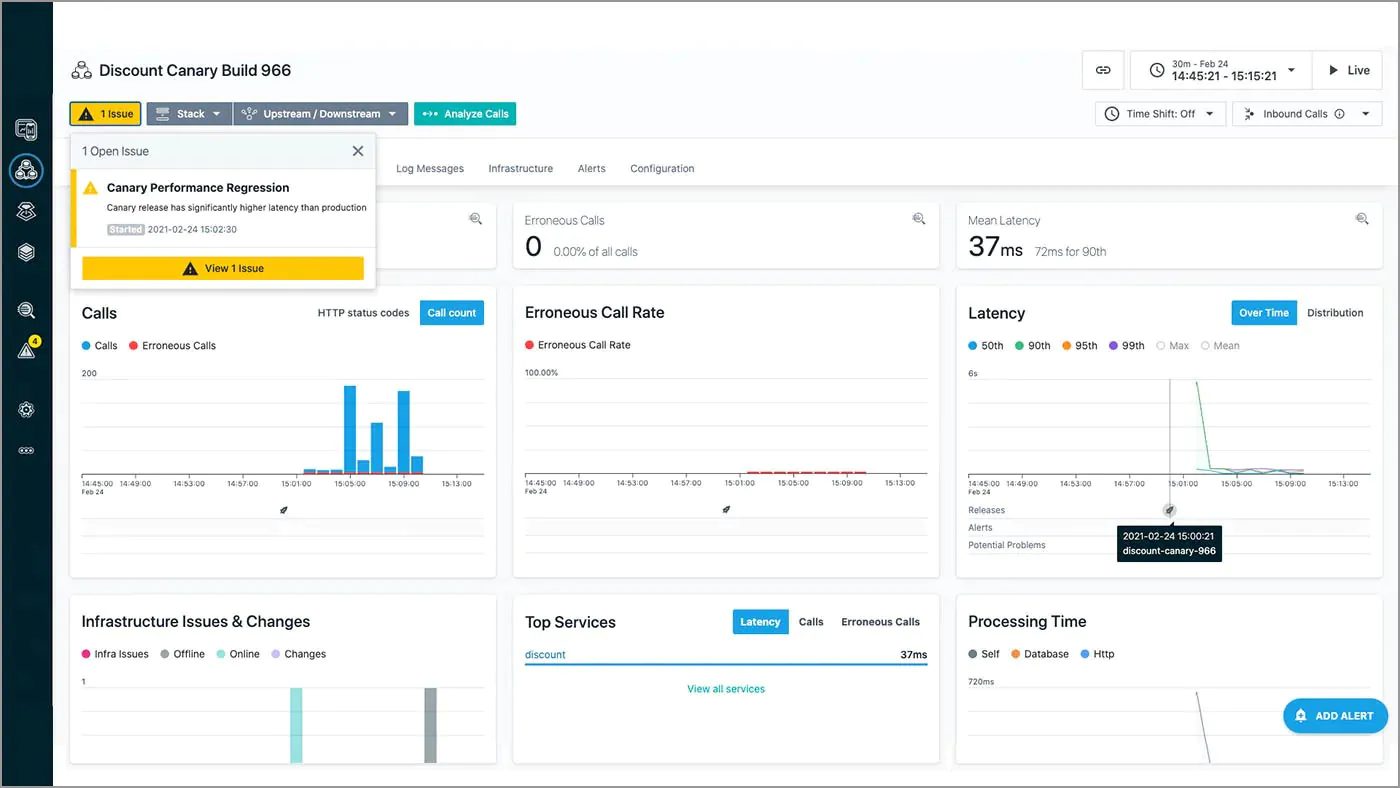This screenshot has width=1400, height=788.
Task: Click release rocket marker under Calls chart
Action: point(283,510)
